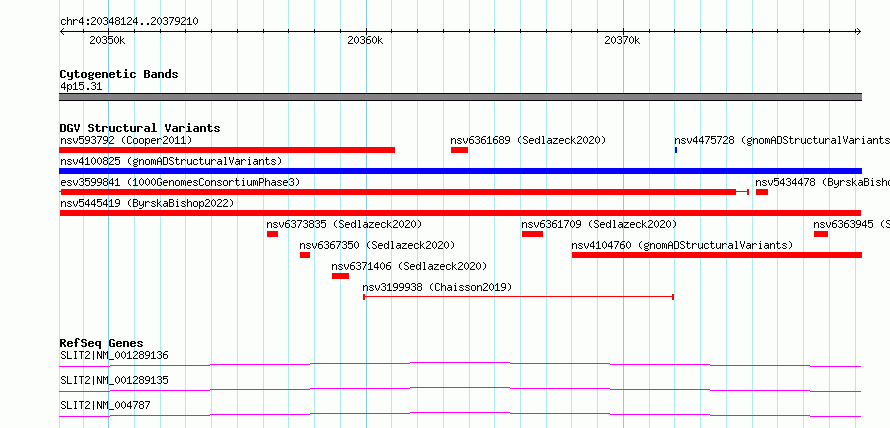Click the tiny blue marker under nsv4475728
890x428 pixels.
[x=676, y=150]
